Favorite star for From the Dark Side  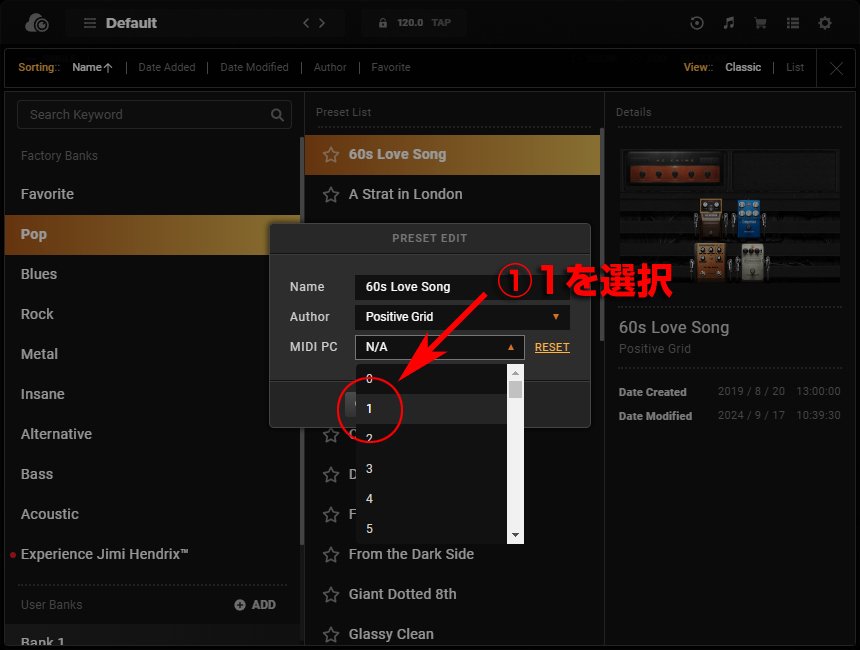[331, 555]
